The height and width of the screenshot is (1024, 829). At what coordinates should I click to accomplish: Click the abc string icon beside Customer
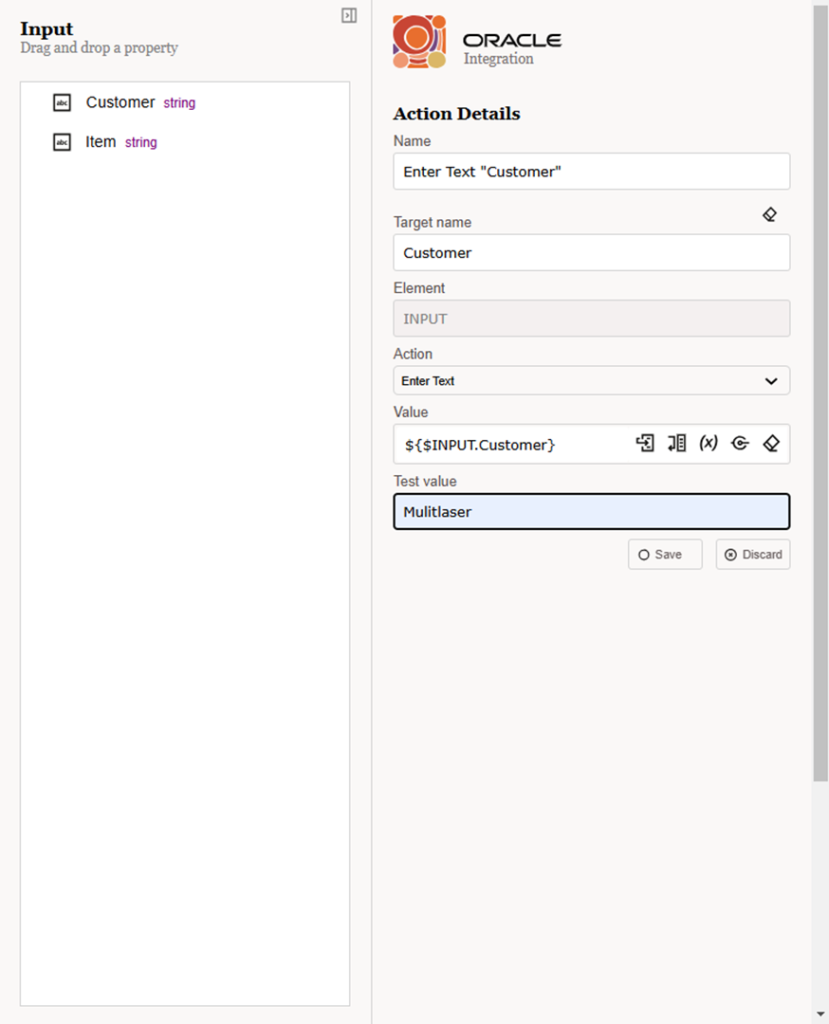(x=62, y=102)
